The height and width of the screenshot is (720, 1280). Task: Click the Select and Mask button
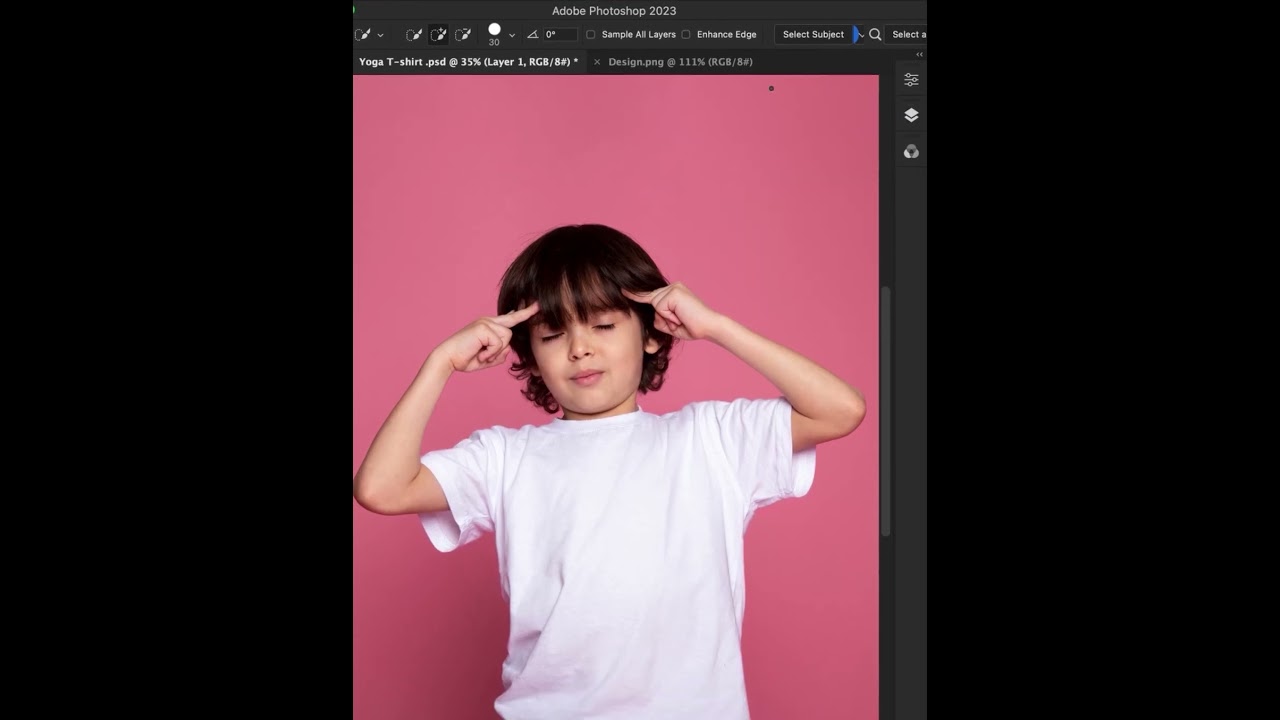click(906, 34)
